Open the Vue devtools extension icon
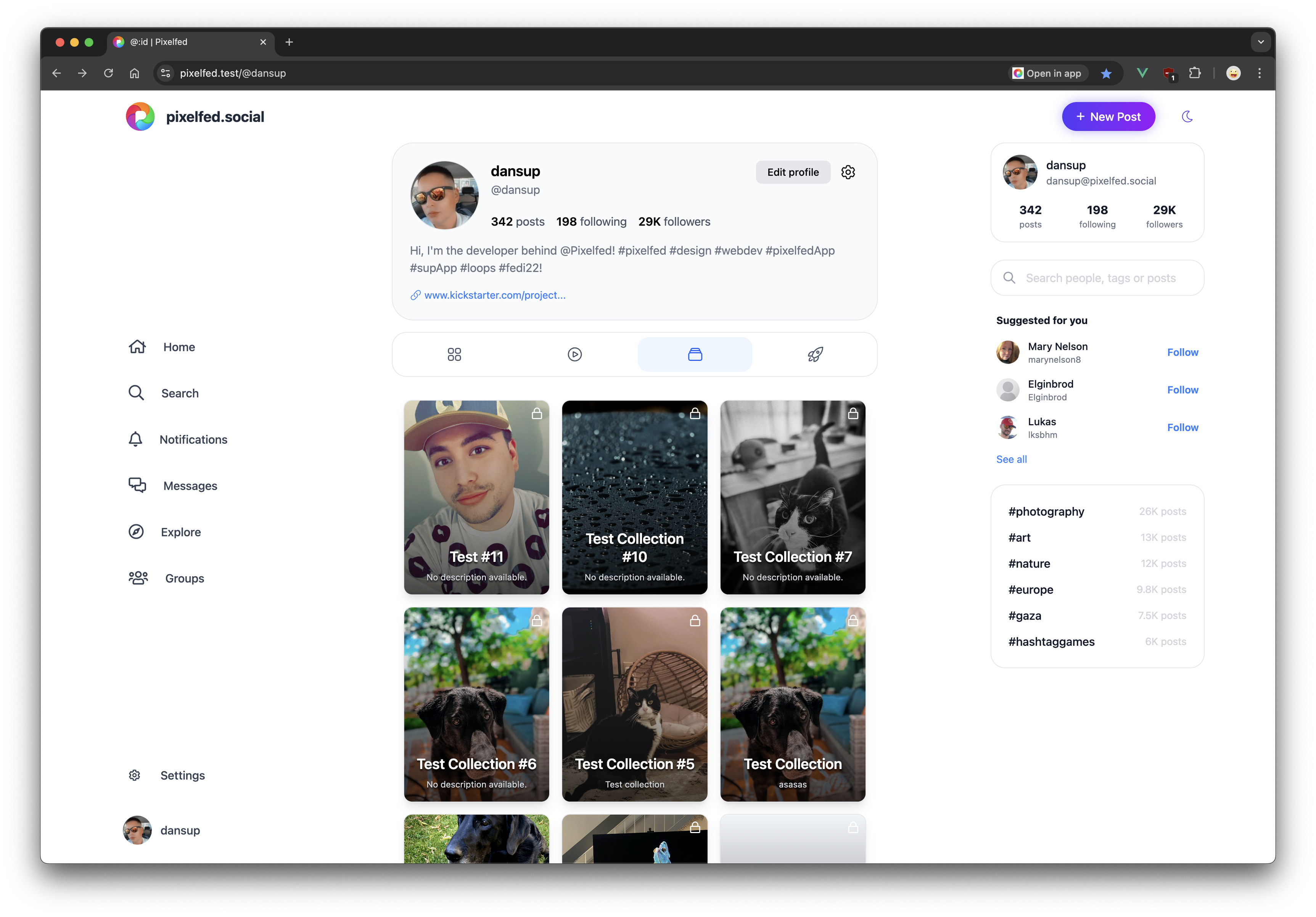Viewport: 1316px width, 917px height. 1142,73
